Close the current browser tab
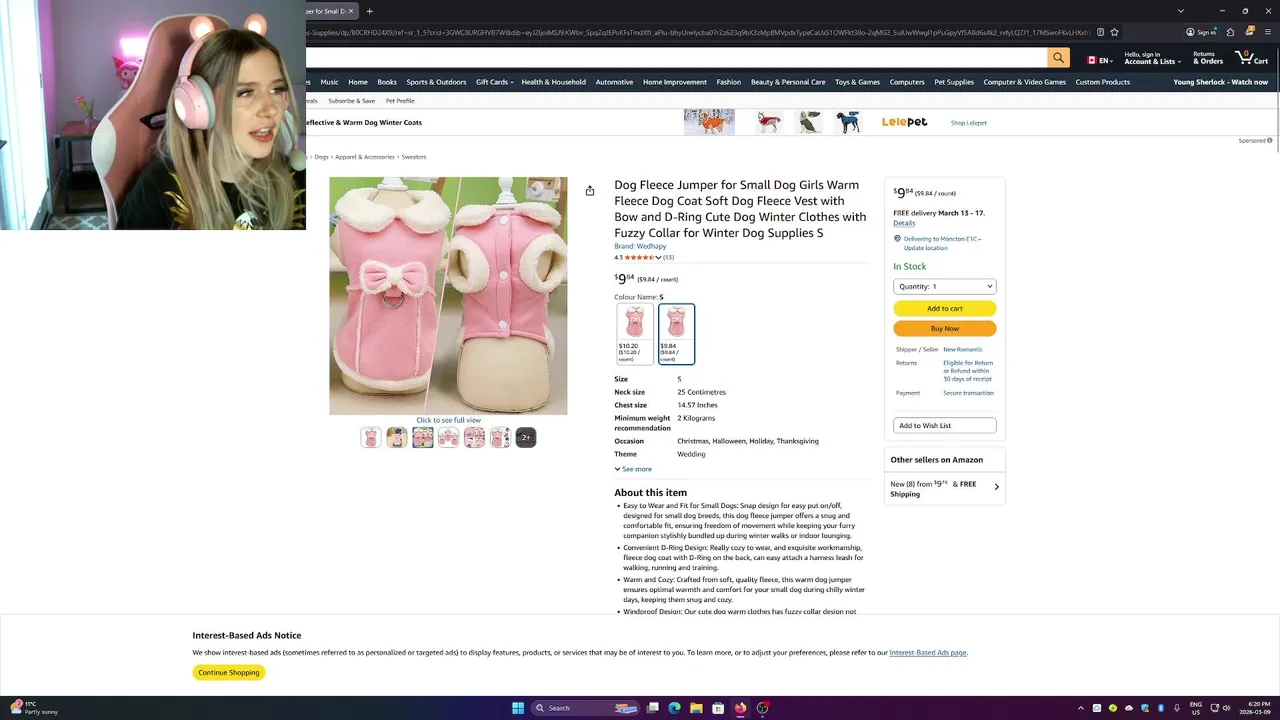The image size is (1280, 720). point(351,11)
